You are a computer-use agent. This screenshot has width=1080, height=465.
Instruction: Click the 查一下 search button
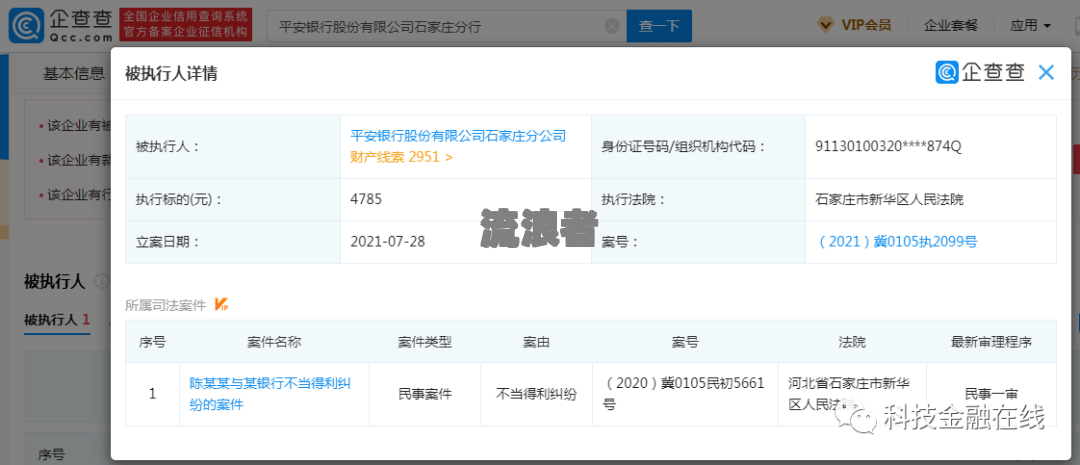(x=659, y=27)
